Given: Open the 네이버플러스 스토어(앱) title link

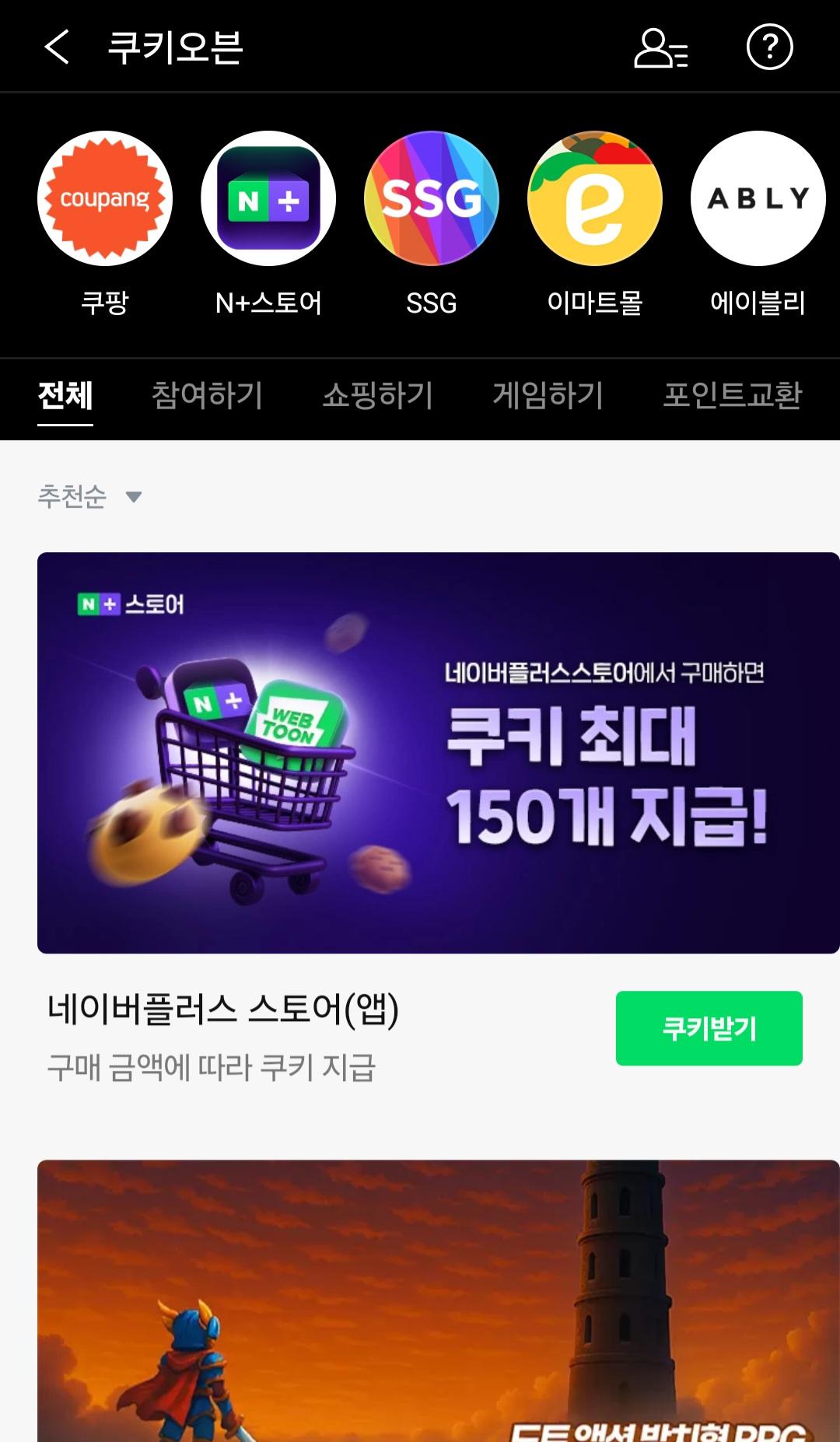Looking at the screenshot, I should pos(223,1010).
